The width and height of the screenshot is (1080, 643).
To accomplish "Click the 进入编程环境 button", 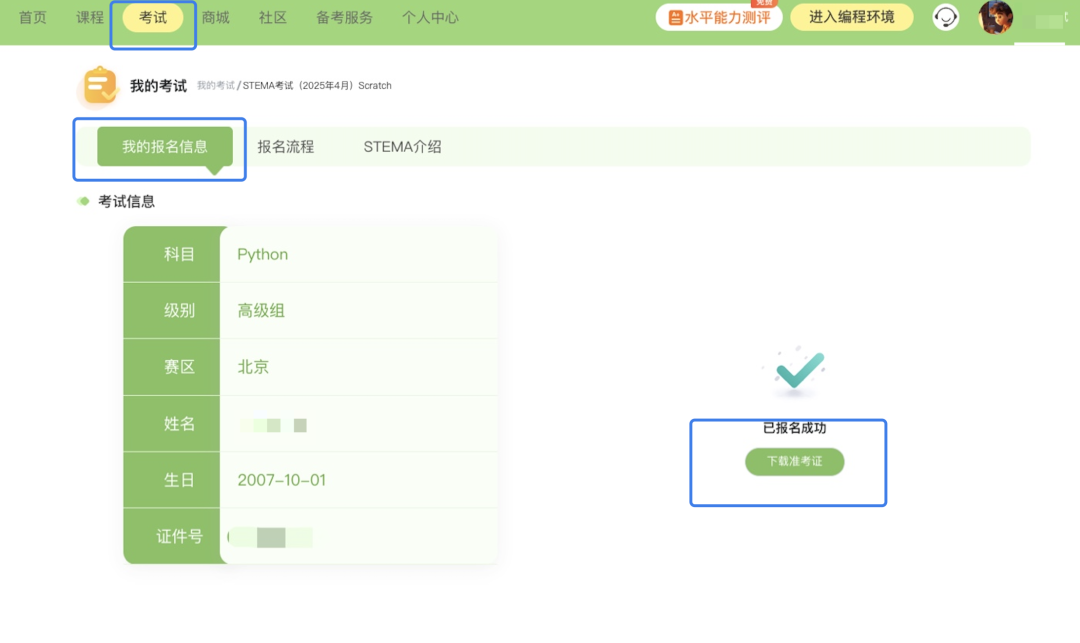I will [x=852, y=17].
